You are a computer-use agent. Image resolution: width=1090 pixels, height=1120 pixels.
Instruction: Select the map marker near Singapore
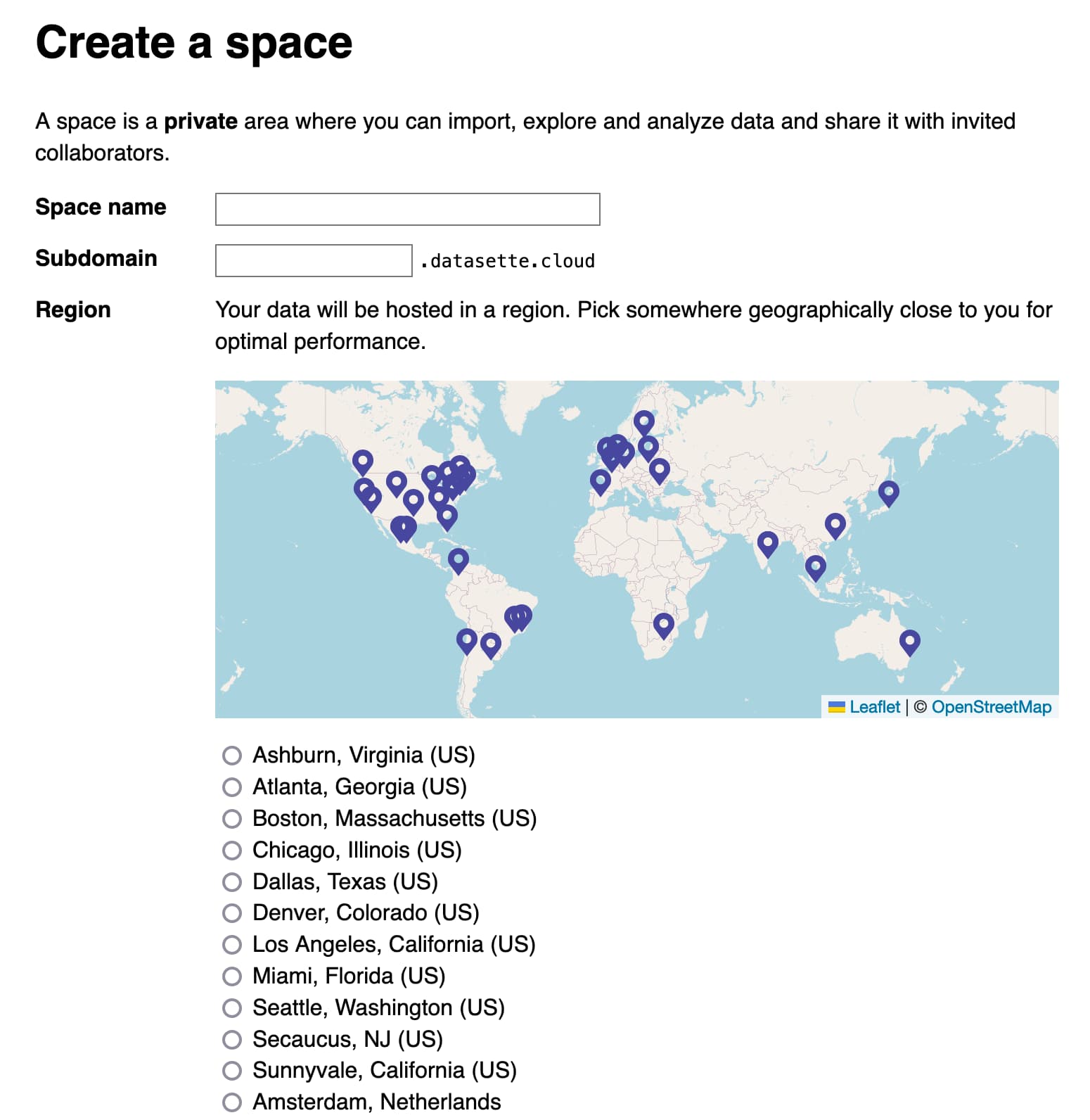coord(815,568)
